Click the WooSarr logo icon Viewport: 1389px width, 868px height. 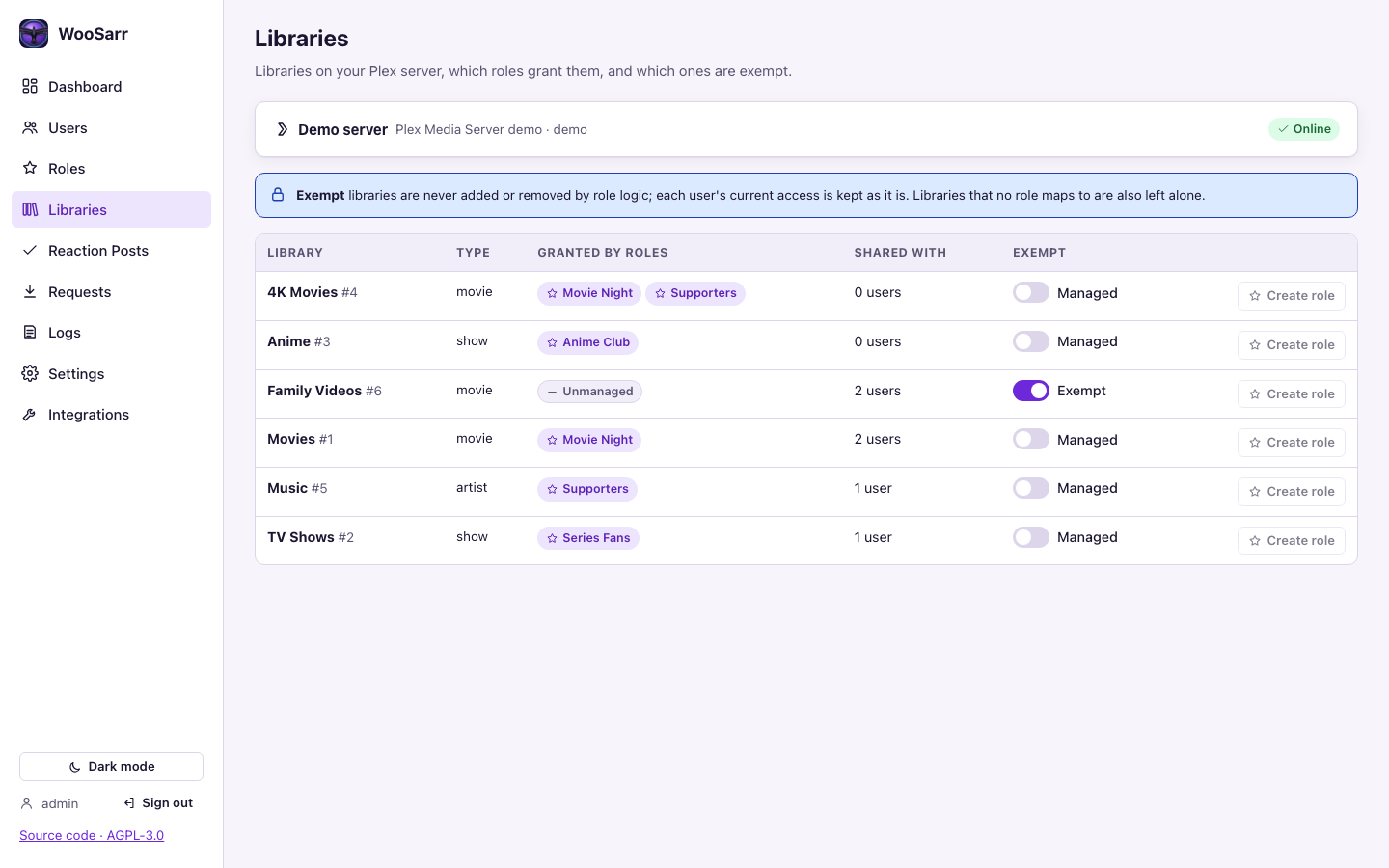(x=34, y=34)
